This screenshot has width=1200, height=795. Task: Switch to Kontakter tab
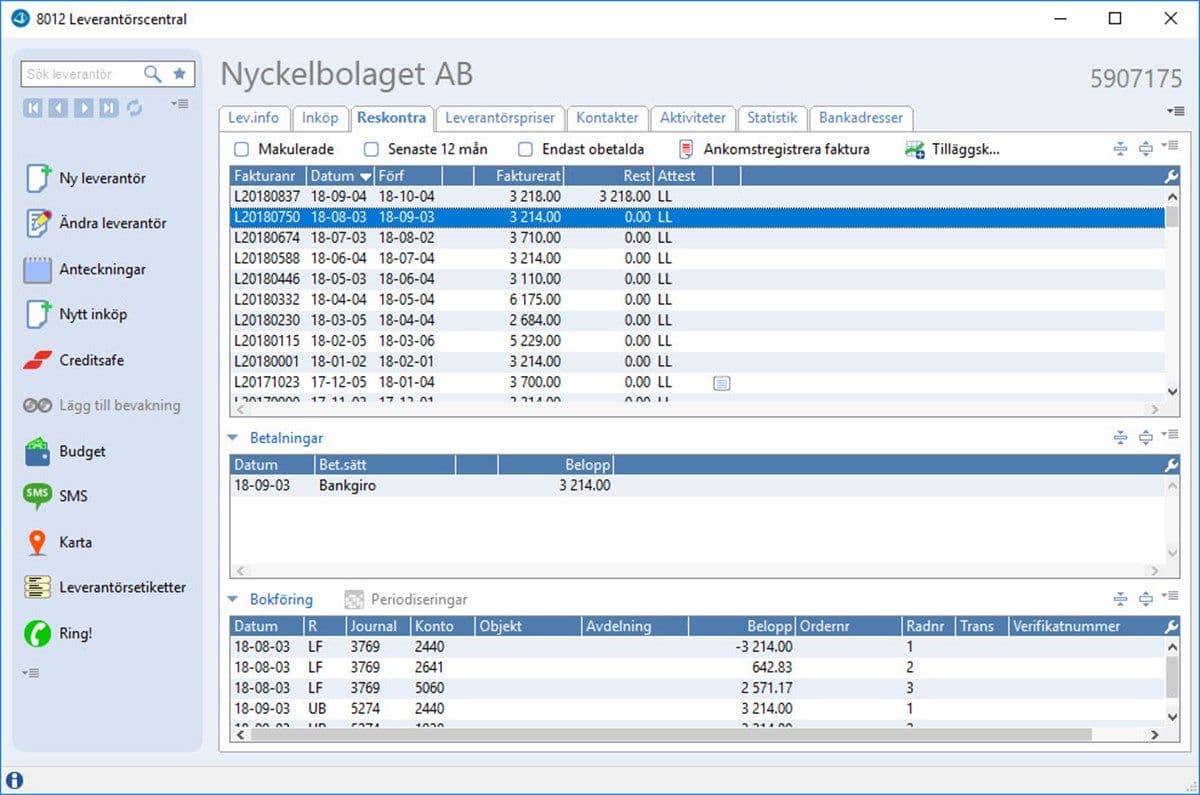[x=607, y=118]
